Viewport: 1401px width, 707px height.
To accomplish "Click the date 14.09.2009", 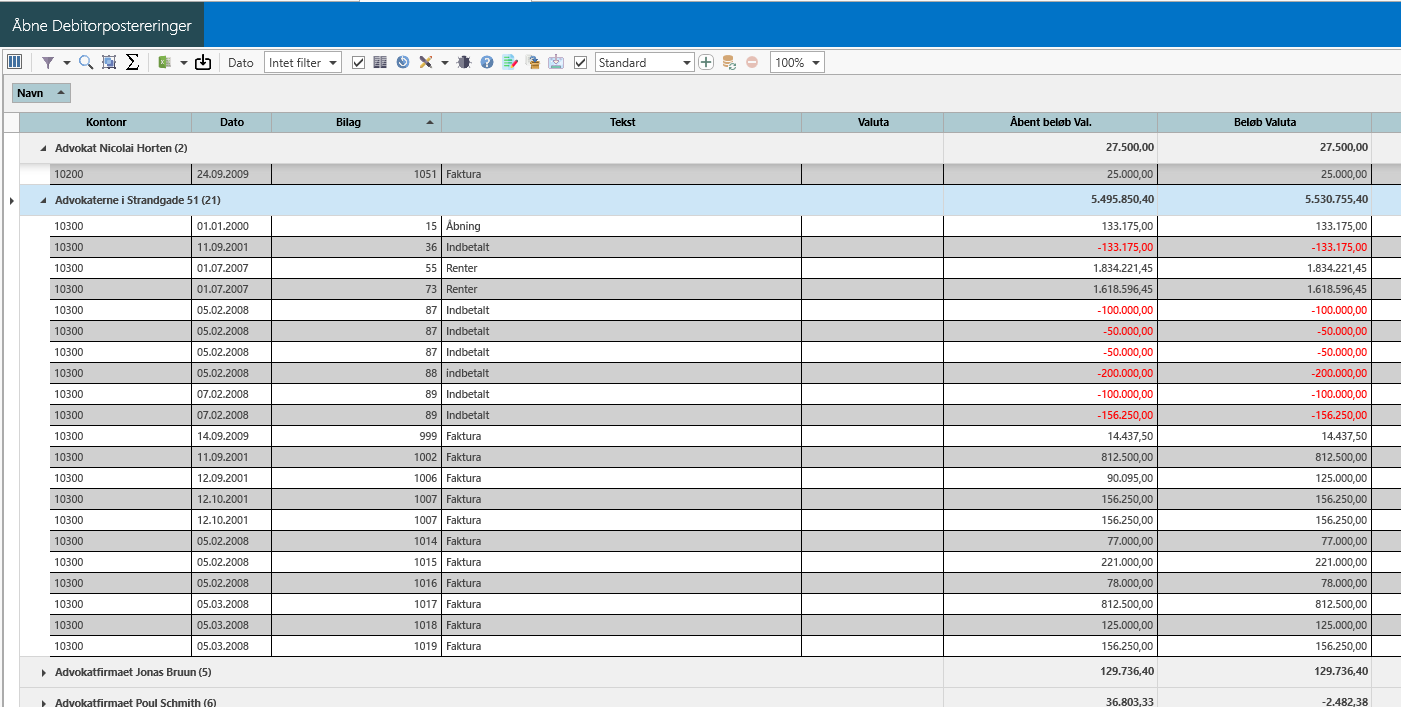I will 222,436.
